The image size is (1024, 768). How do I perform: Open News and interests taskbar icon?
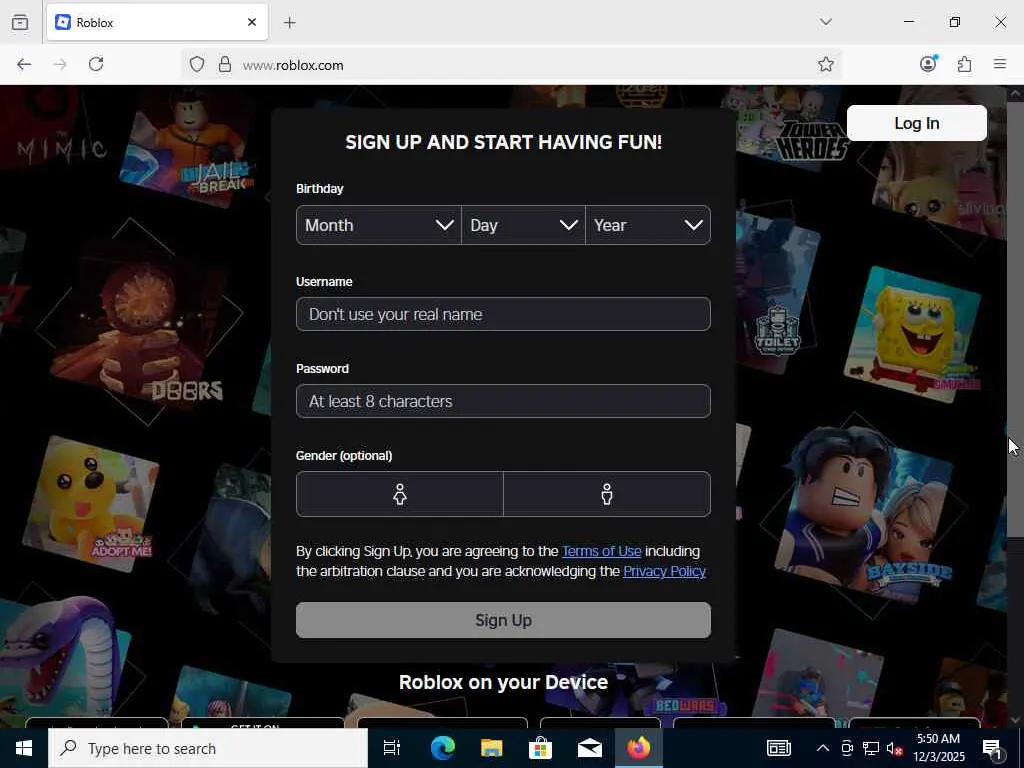[778, 748]
